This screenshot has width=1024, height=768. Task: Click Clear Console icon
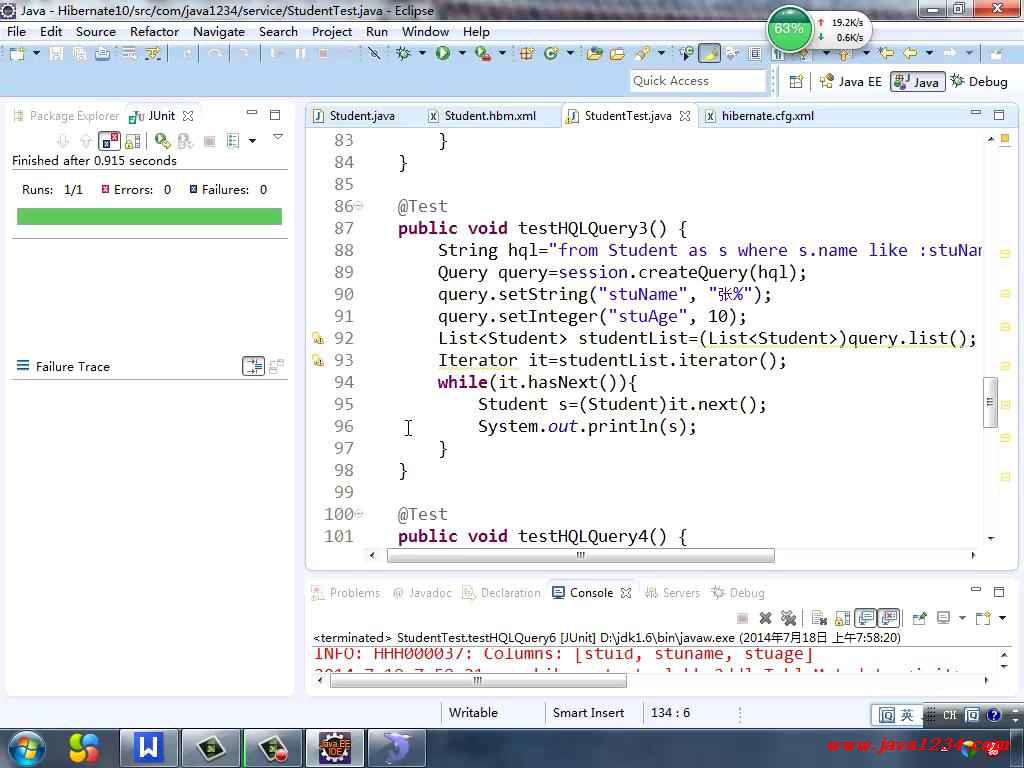819,618
